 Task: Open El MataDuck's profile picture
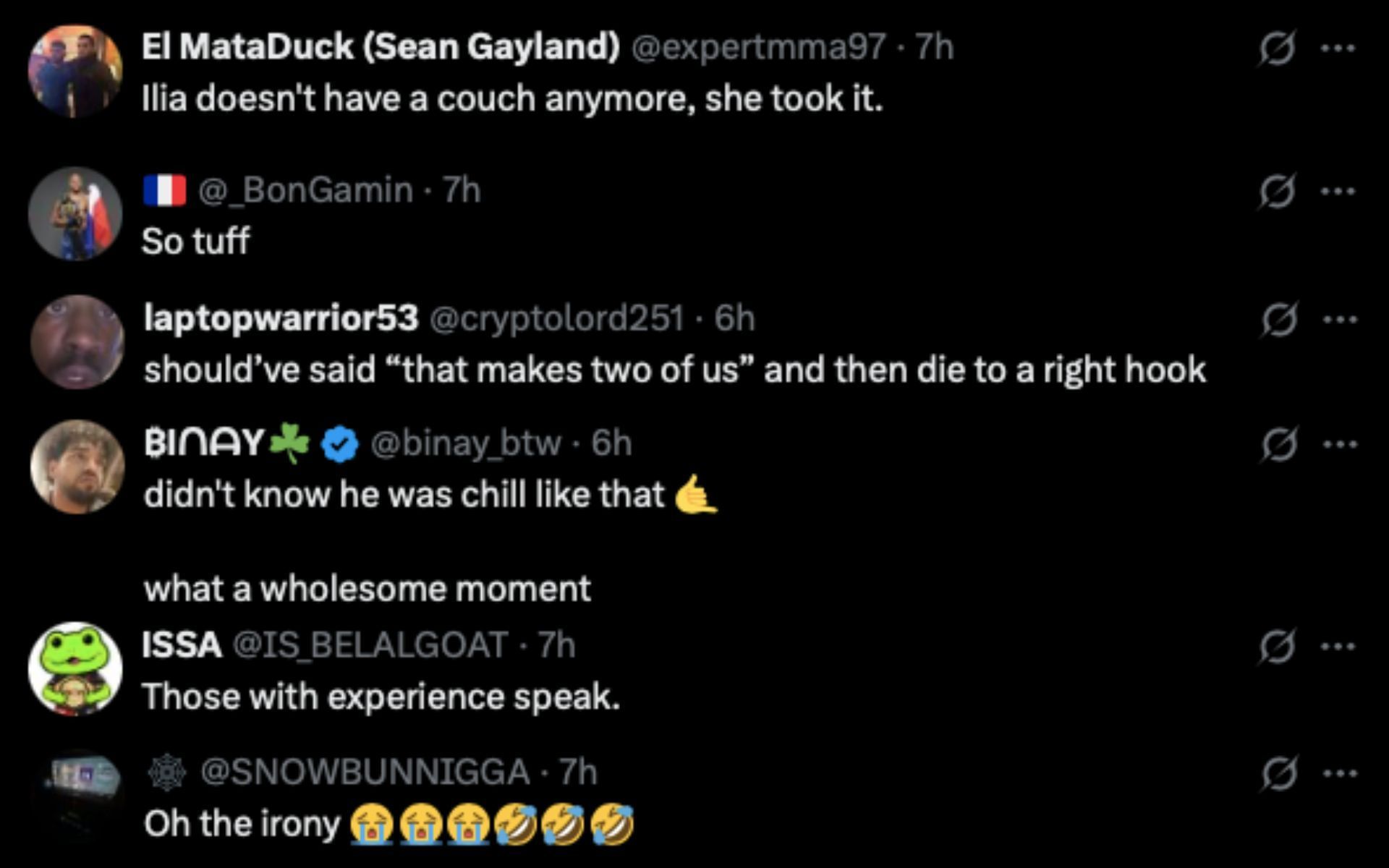click(x=75, y=71)
